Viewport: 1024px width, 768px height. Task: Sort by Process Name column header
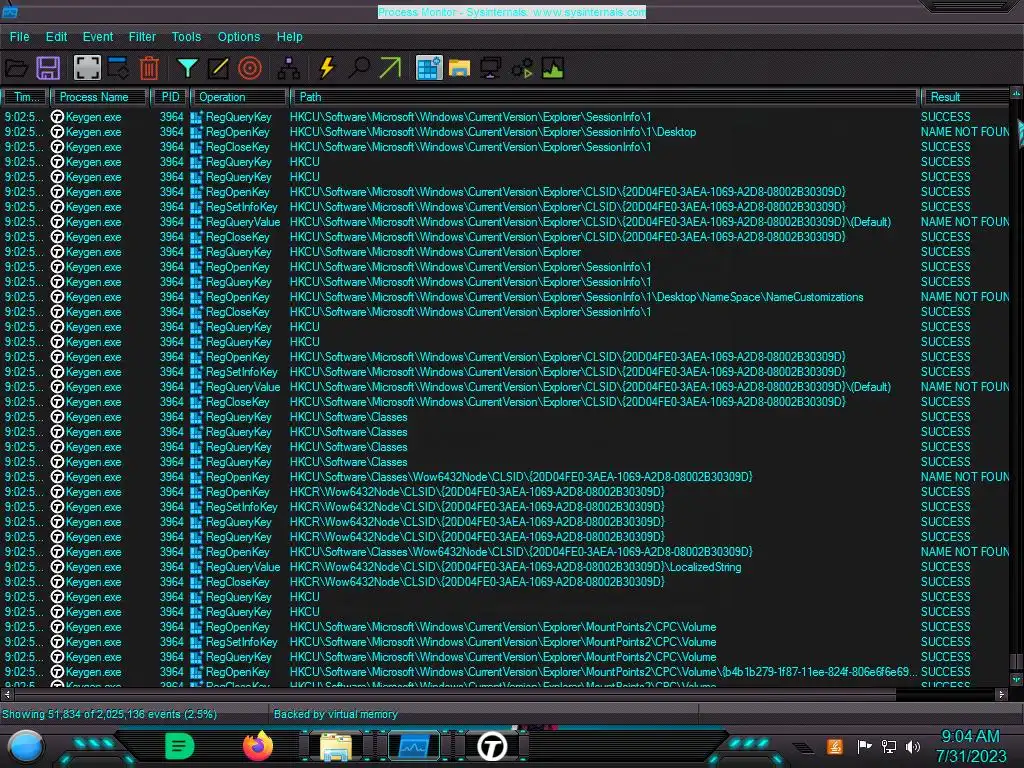(x=99, y=97)
